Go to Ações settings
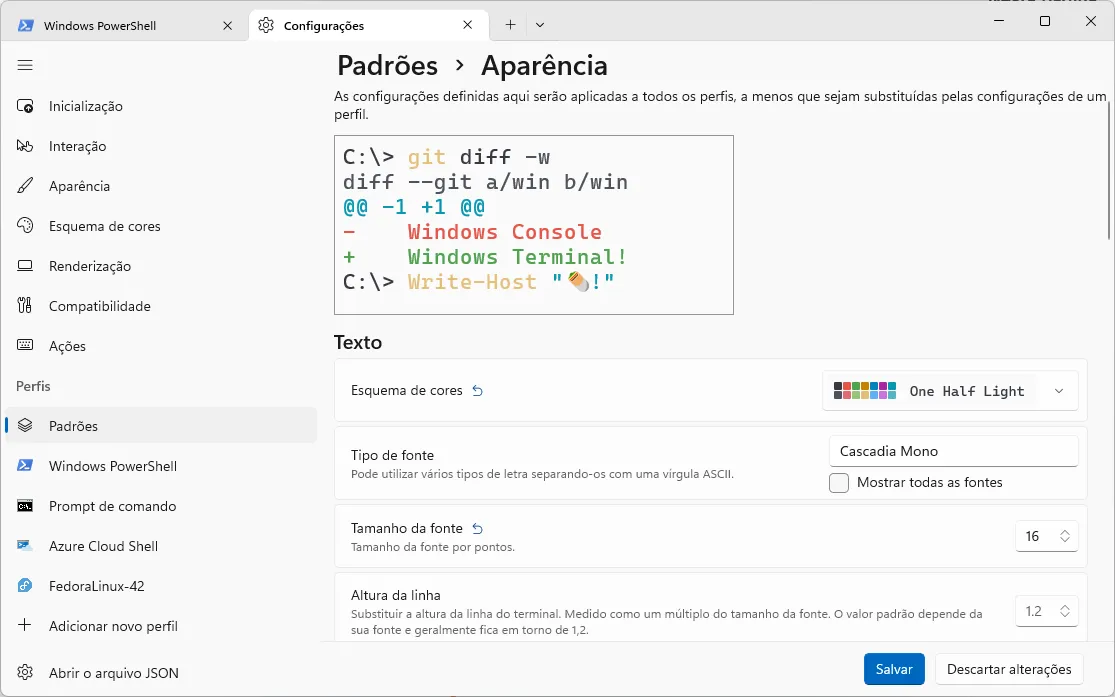1115x697 pixels. [x=161, y=346]
